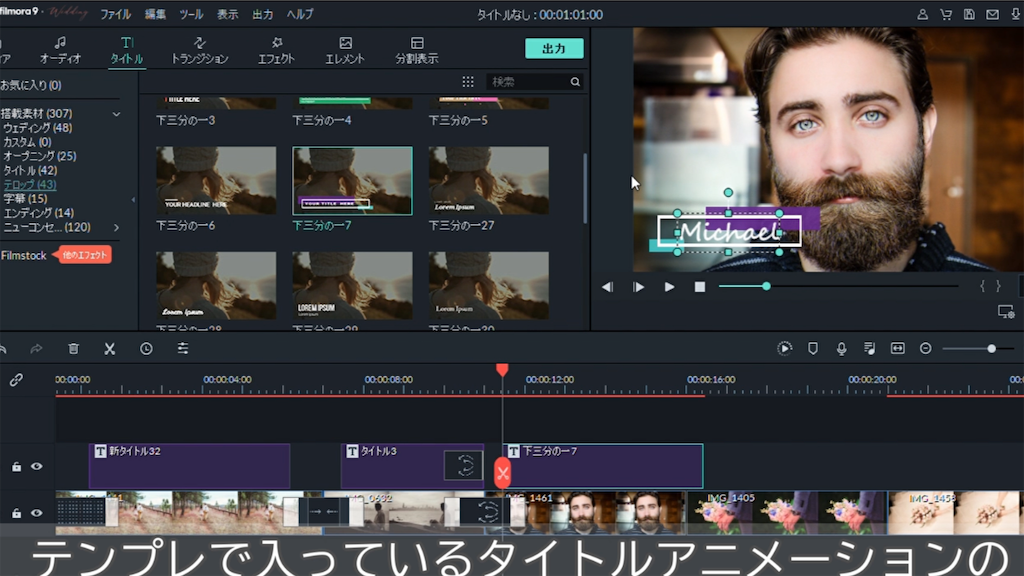Click the voiceover microphone icon
Image resolution: width=1024 pixels, height=576 pixels.
coord(841,348)
